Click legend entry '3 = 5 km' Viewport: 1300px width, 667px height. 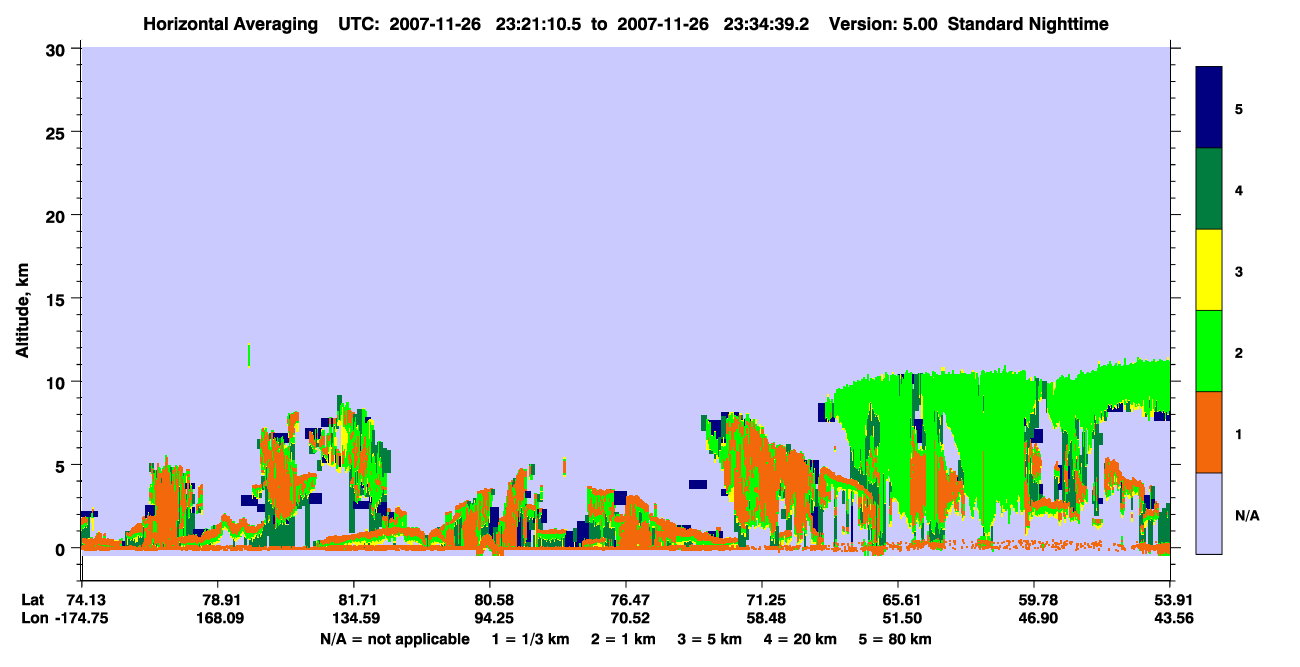(710, 638)
